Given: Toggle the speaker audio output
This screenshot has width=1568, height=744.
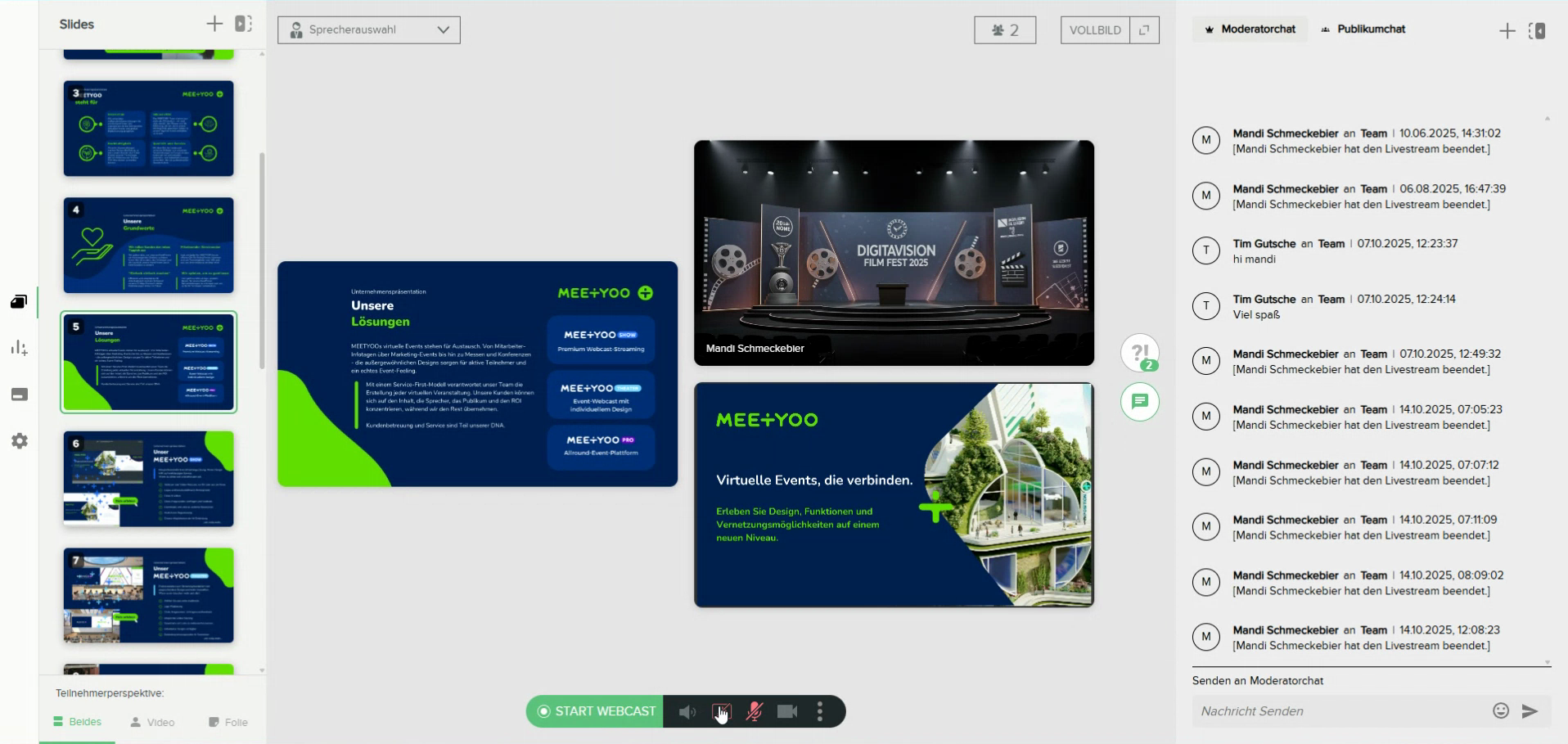Looking at the screenshot, I should pos(687,711).
